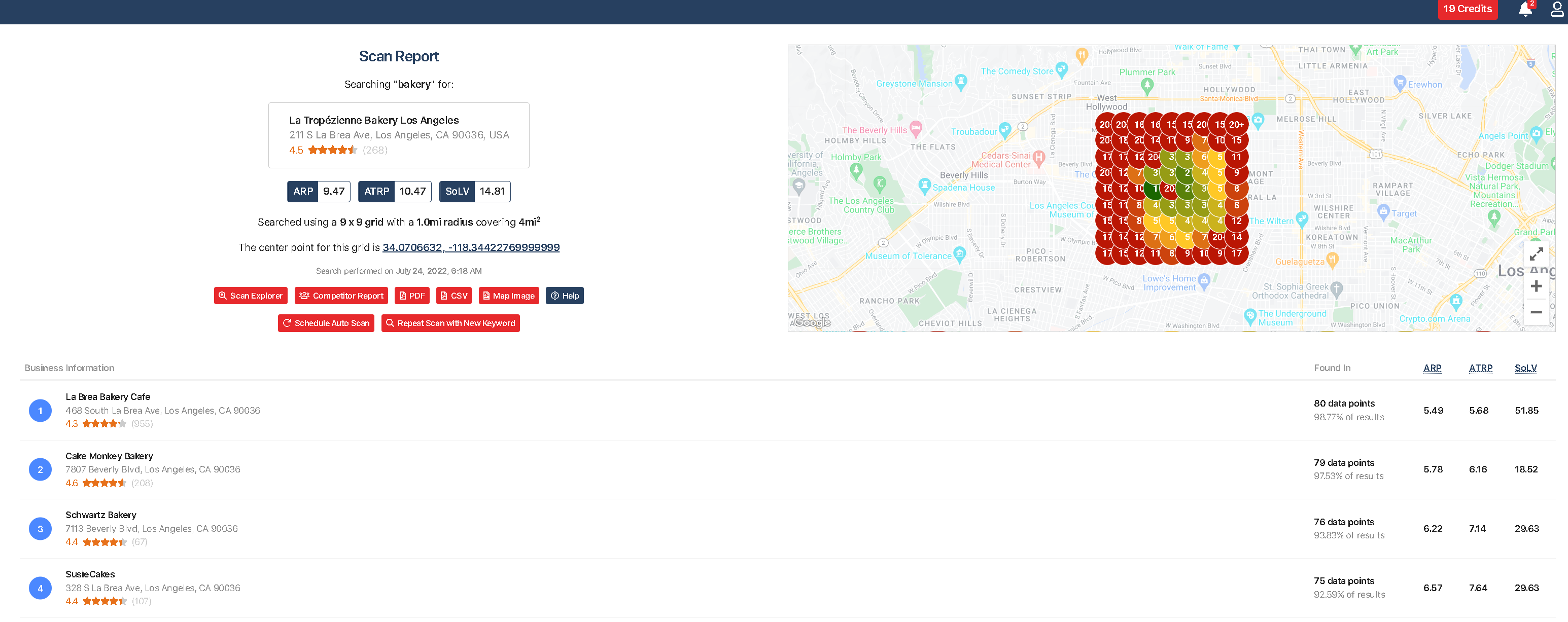
Task: Click the user account profile icon
Action: tap(1556, 9)
